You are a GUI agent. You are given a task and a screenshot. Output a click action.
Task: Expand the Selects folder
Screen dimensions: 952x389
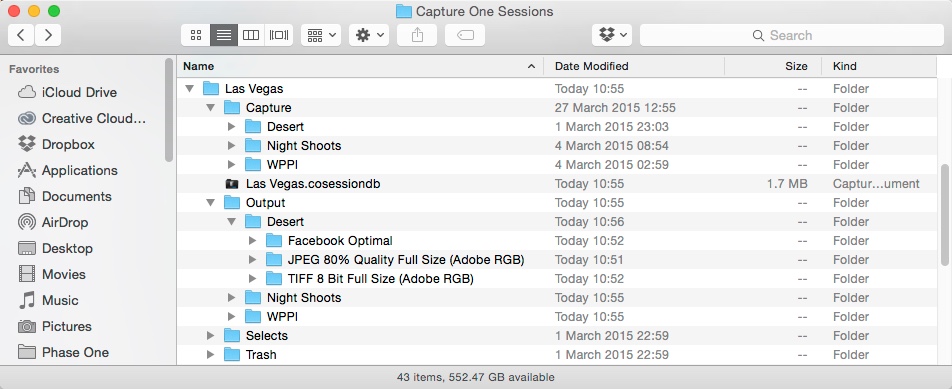click(x=211, y=336)
